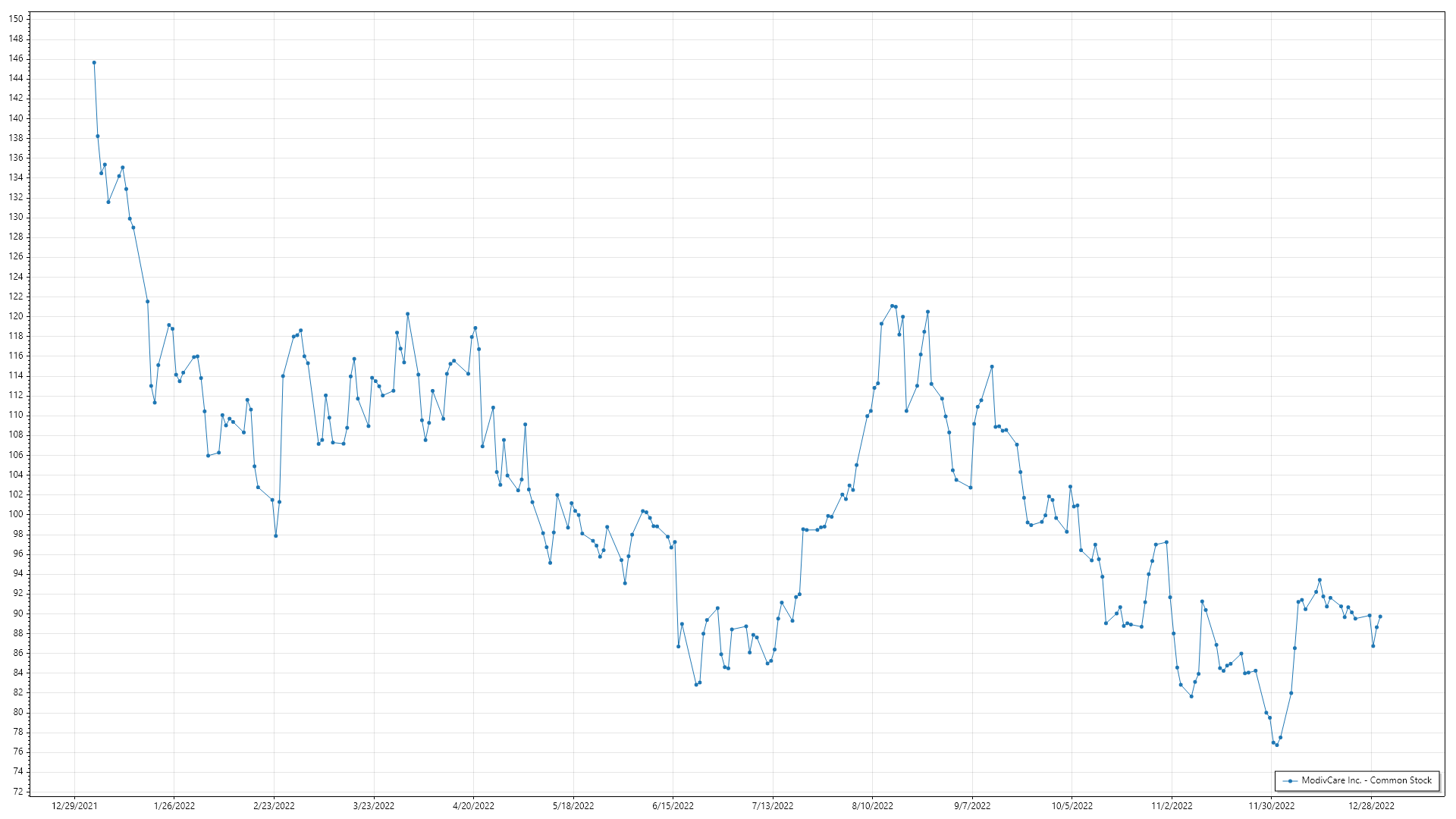Click the lowest data point near 76
The width and height of the screenshot is (1456, 819).
pyautogui.click(x=1277, y=745)
